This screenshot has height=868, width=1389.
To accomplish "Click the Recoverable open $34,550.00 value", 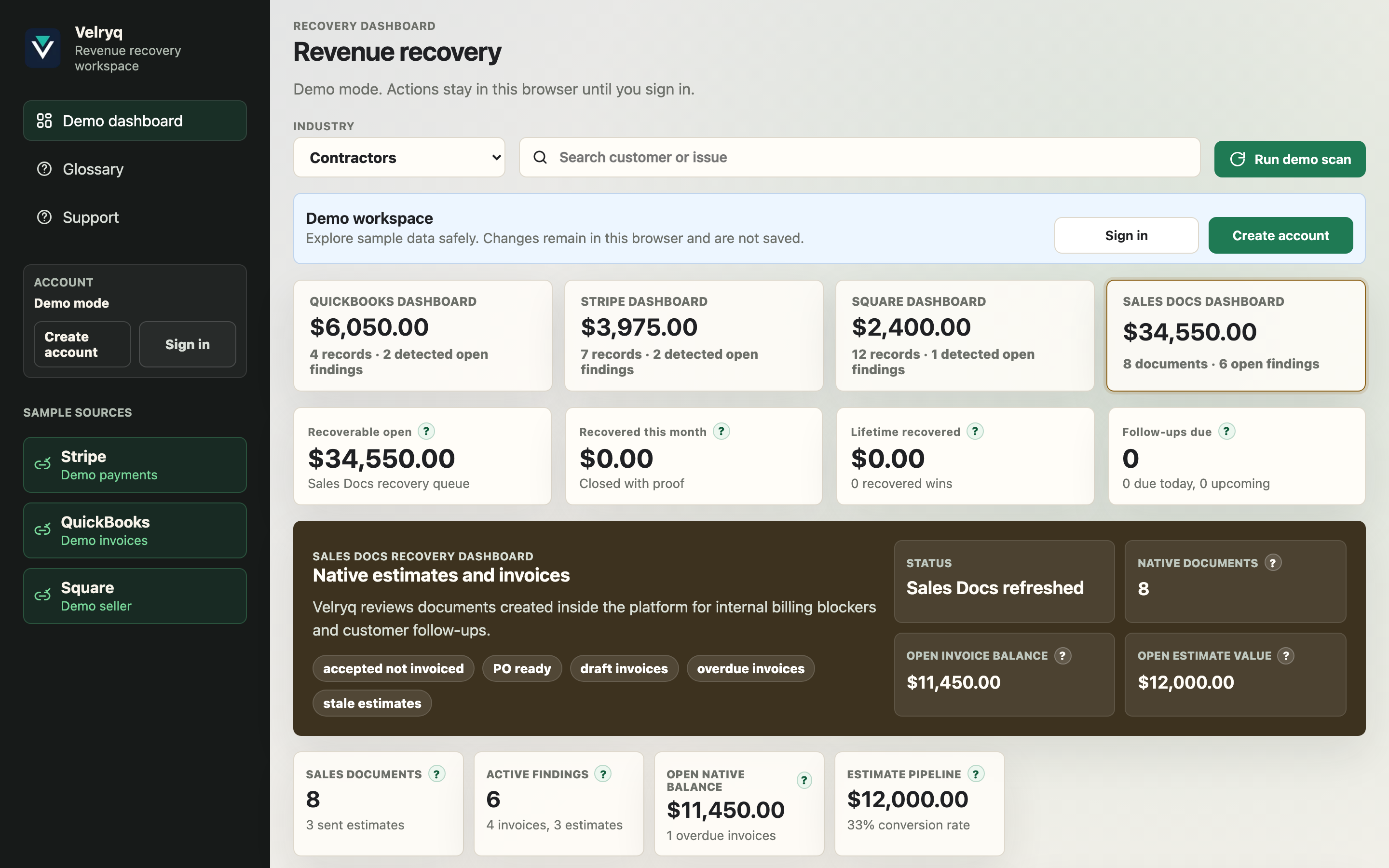I will [x=381, y=458].
